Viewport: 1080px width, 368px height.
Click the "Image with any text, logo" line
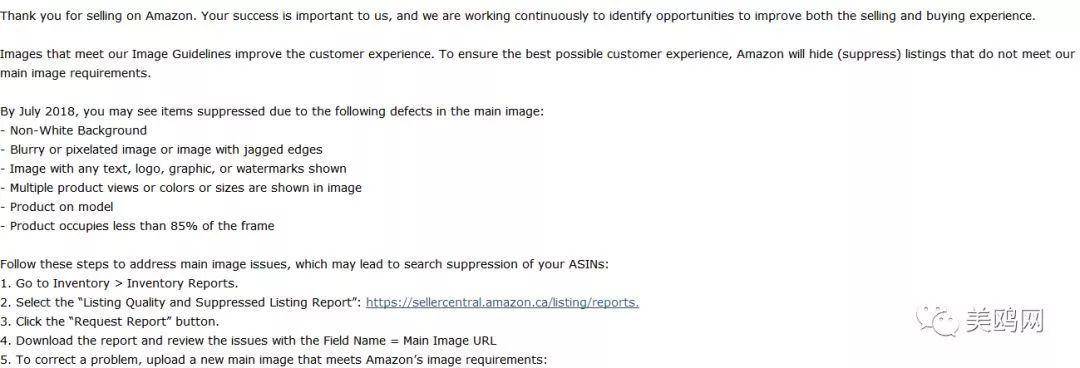coord(174,168)
